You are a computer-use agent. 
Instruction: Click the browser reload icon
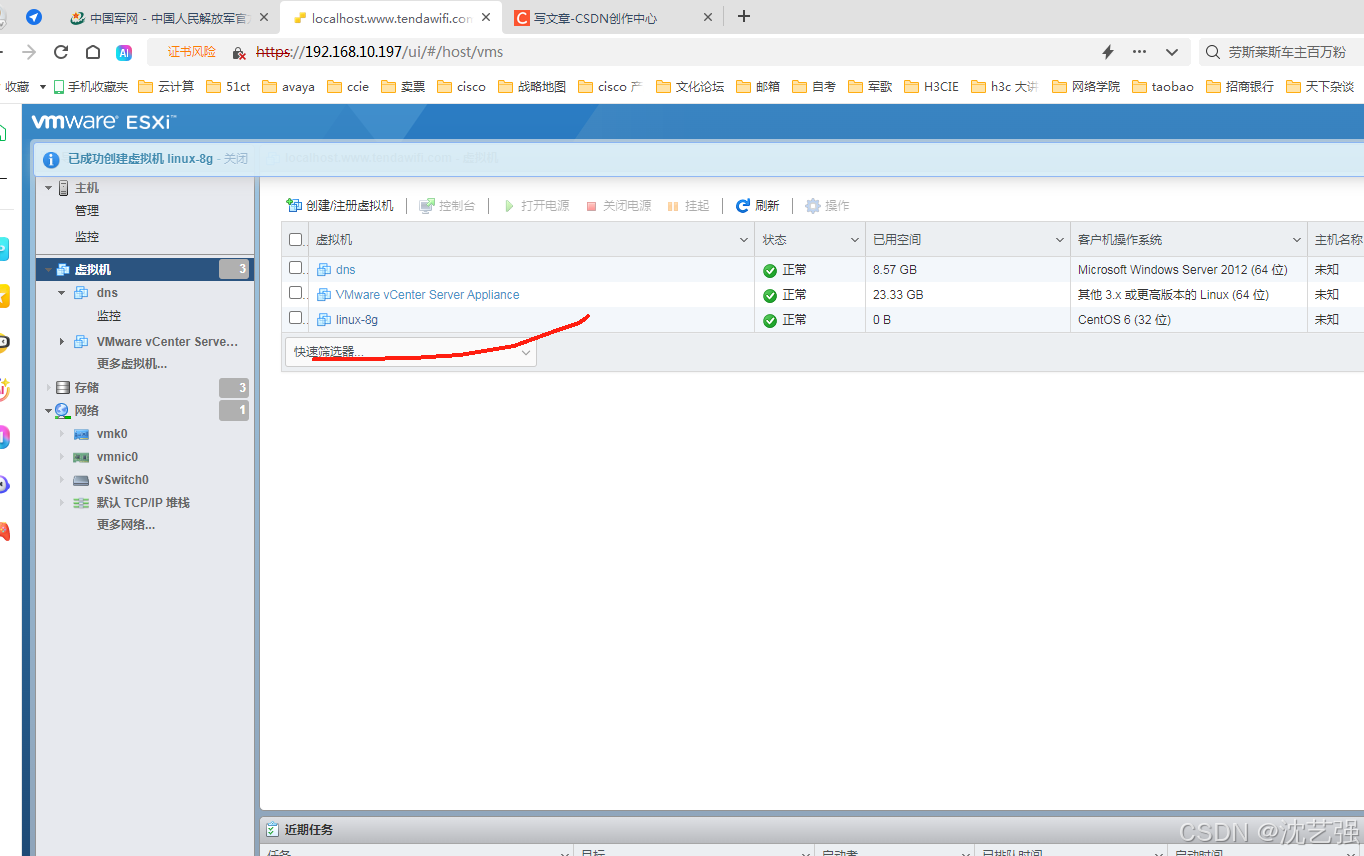pos(61,52)
